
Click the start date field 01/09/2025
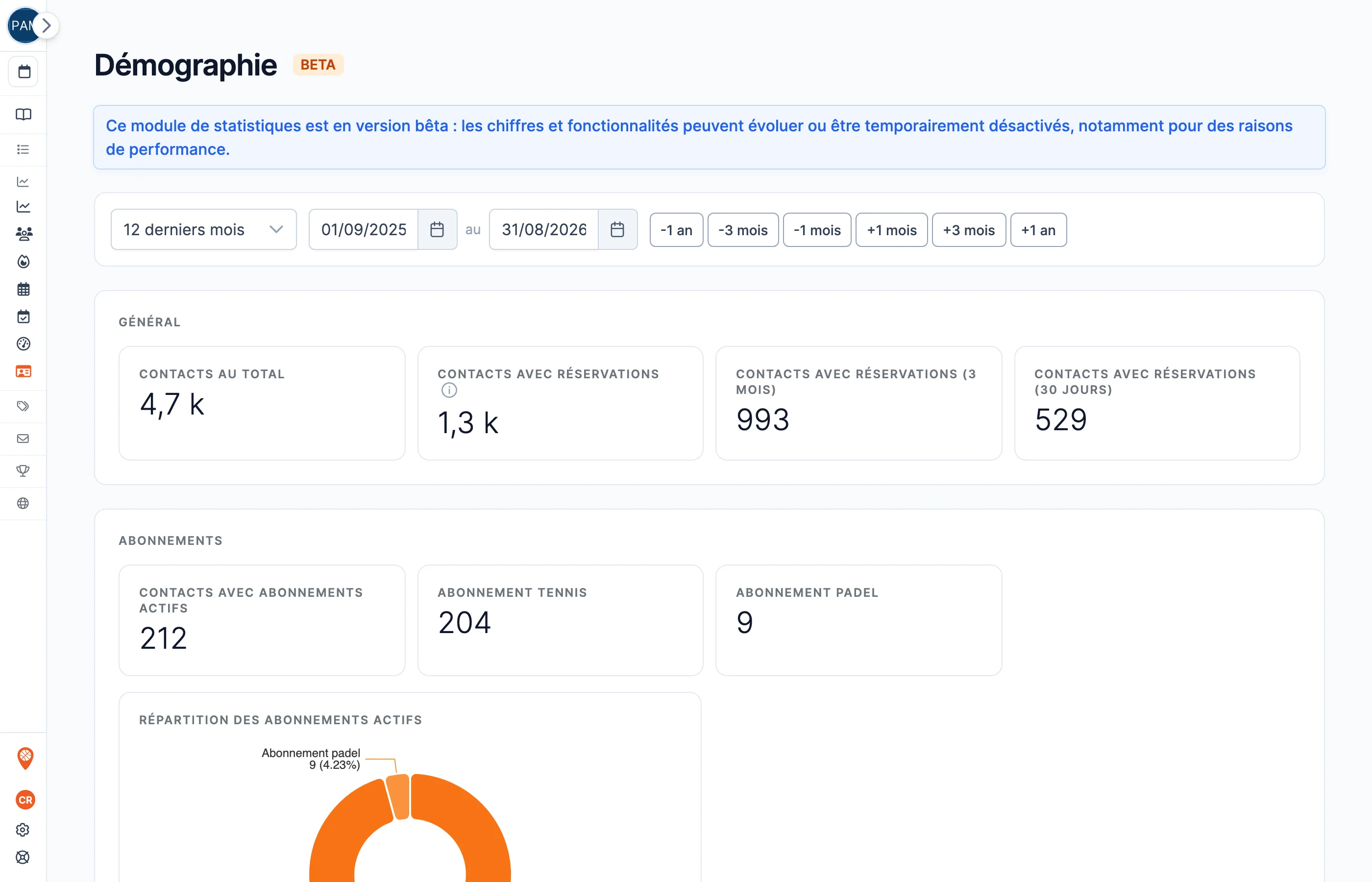(364, 230)
